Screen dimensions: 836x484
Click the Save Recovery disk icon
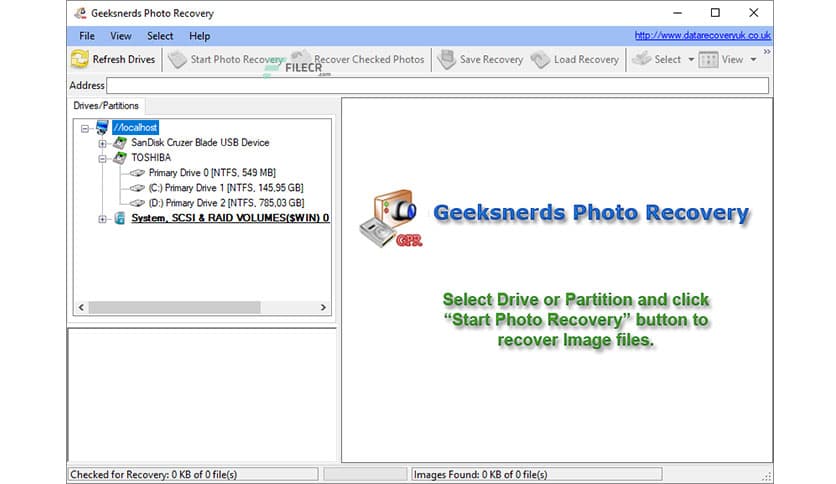click(x=446, y=59)
